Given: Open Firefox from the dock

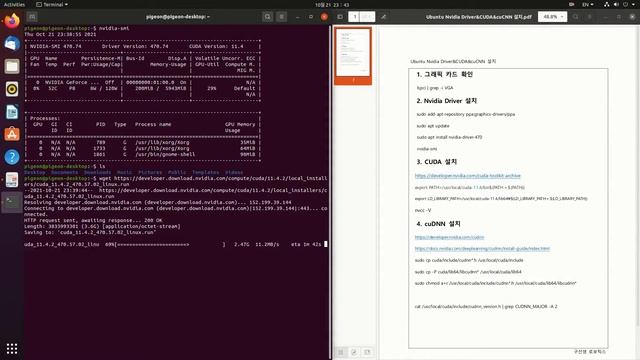Looking at the screenshot, I should tap(12, 20).
